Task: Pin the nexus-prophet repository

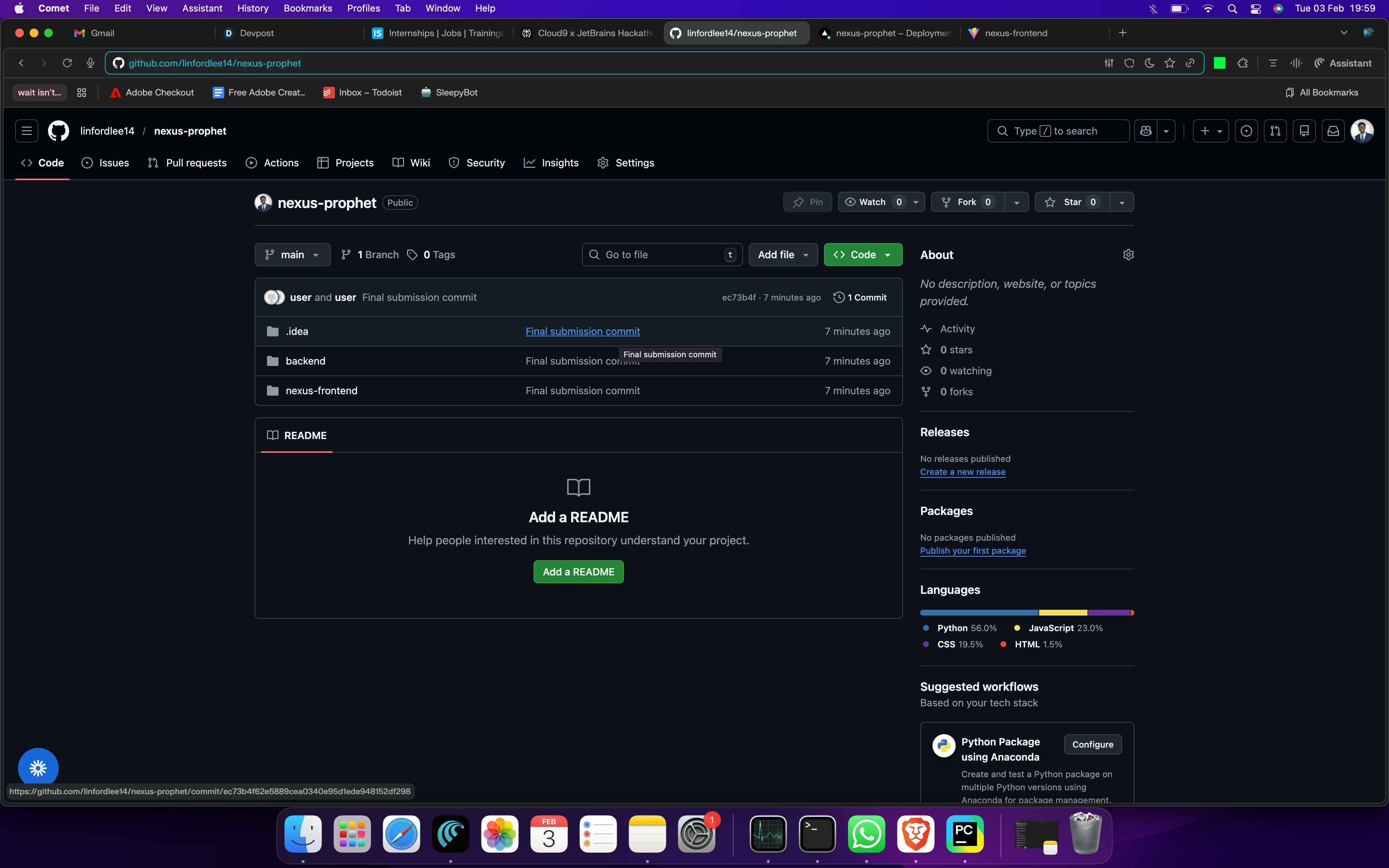Action: pyautogui.click(x=808, y=202)
